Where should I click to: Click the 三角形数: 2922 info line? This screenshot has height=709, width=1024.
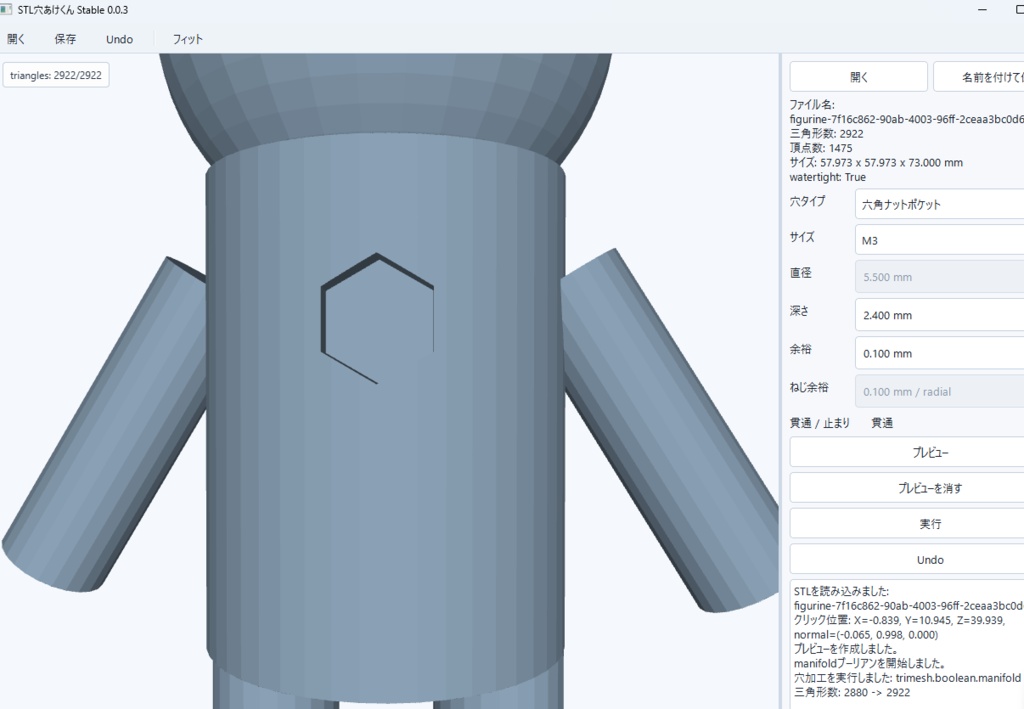coord(826,133)
